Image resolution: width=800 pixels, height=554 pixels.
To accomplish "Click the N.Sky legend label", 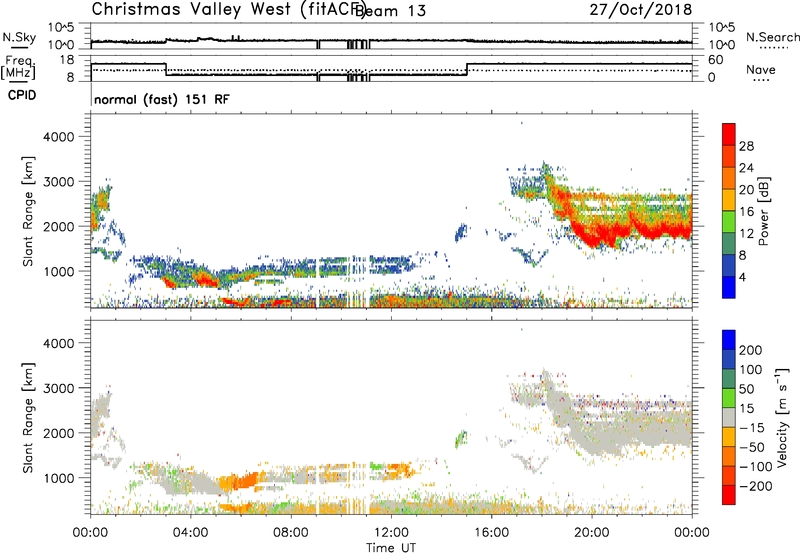I will pos(19,37).
